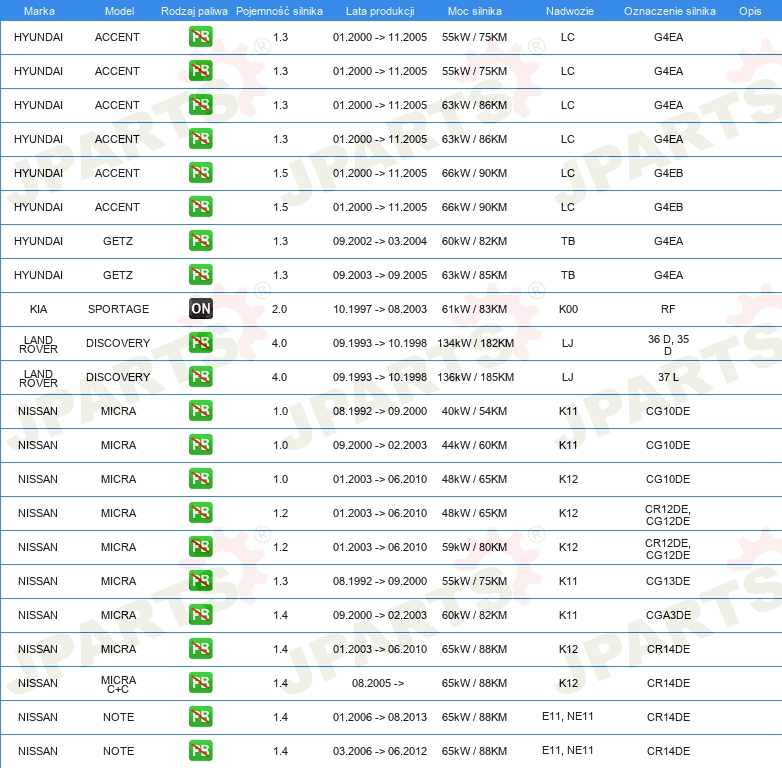
Task: Click the engine code 36 D, 35 D
Action: [x=668, y=345]
